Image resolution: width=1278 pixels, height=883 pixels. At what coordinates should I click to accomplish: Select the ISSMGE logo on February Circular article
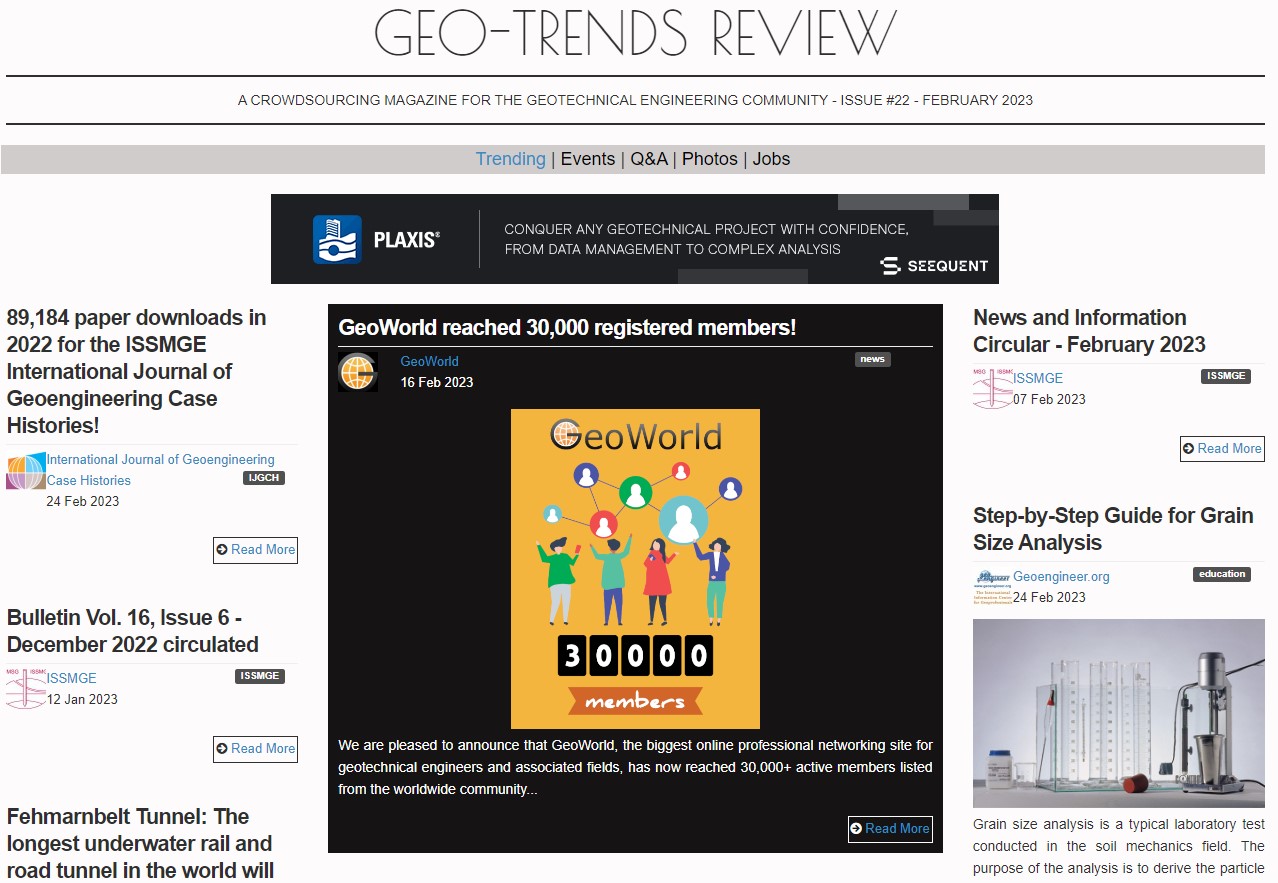991,387
